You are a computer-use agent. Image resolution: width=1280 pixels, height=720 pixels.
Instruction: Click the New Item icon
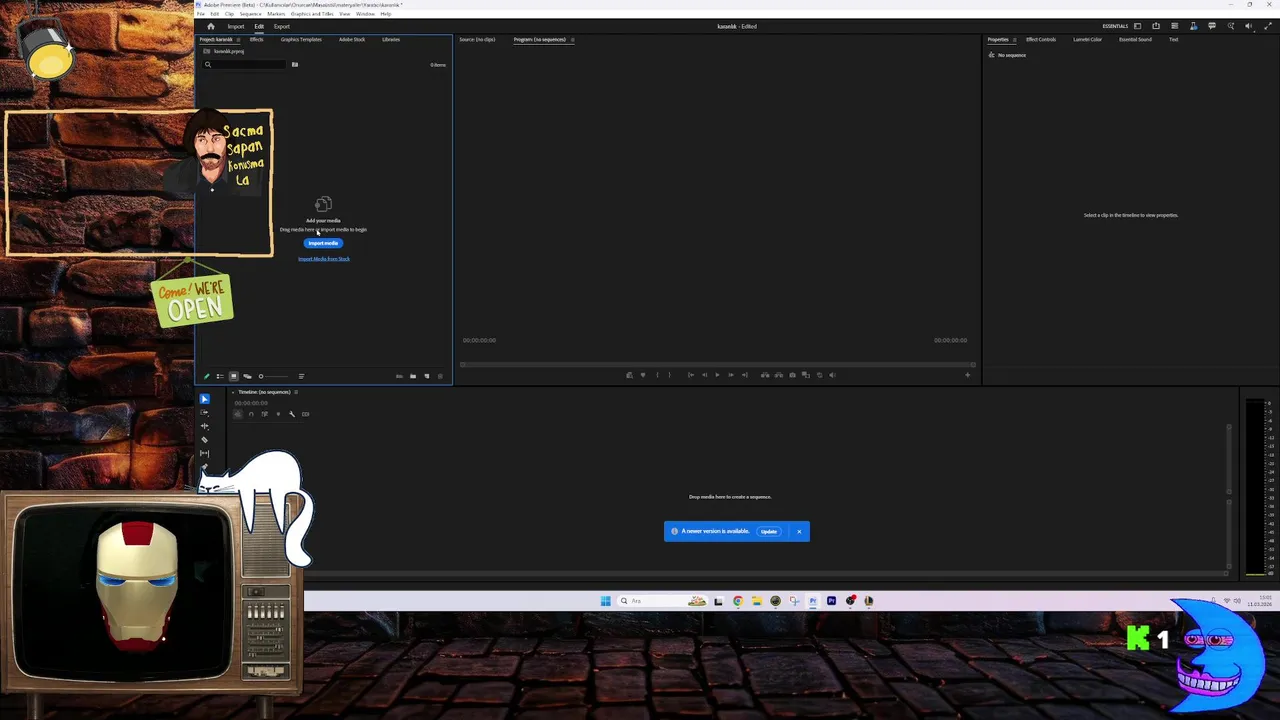click(427, 376)
